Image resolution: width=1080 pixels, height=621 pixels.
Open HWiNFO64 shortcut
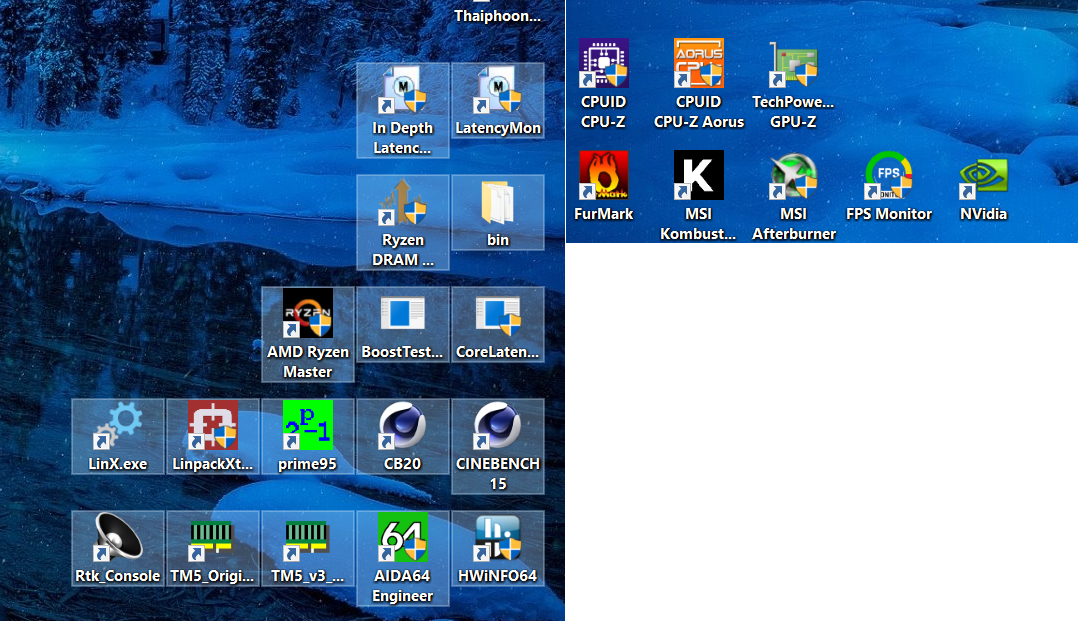tap(497, 549)
